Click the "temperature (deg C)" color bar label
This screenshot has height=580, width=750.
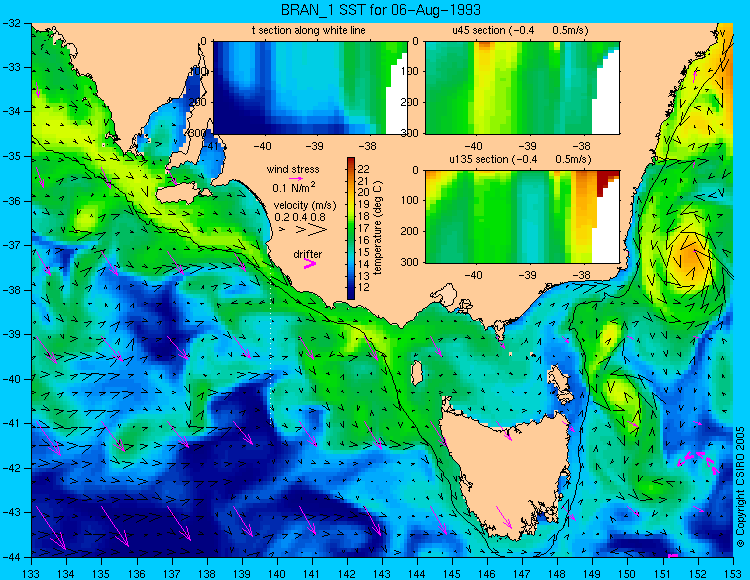(378, 228)
